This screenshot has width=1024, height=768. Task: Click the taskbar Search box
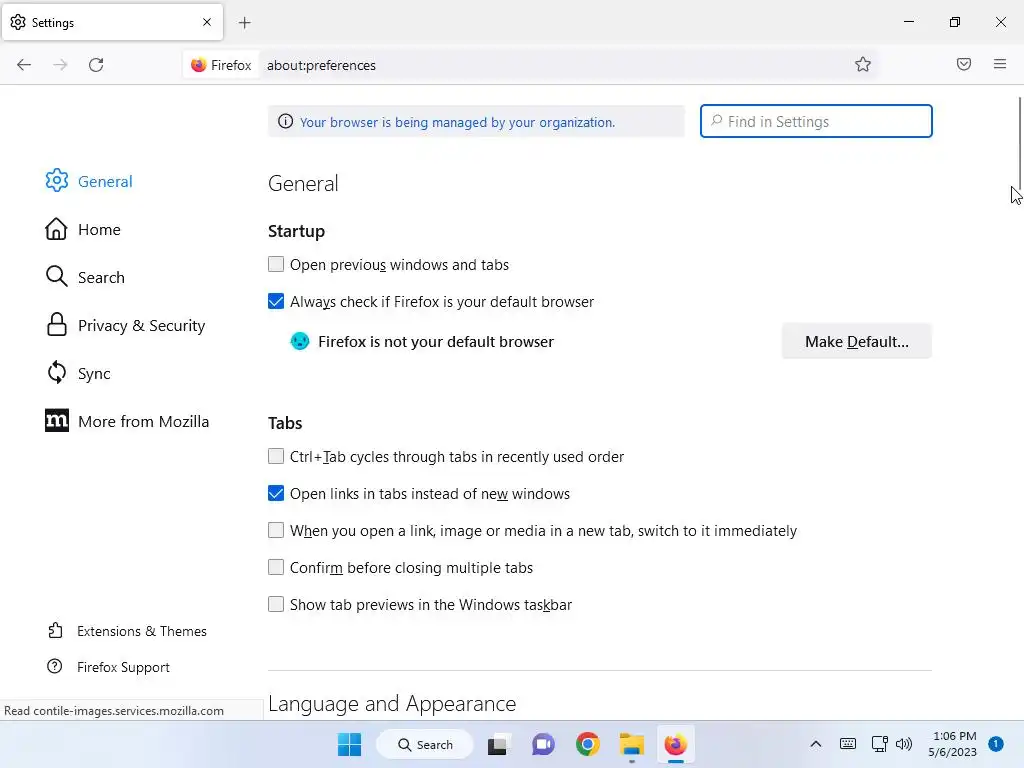click(x=425, y=744)
